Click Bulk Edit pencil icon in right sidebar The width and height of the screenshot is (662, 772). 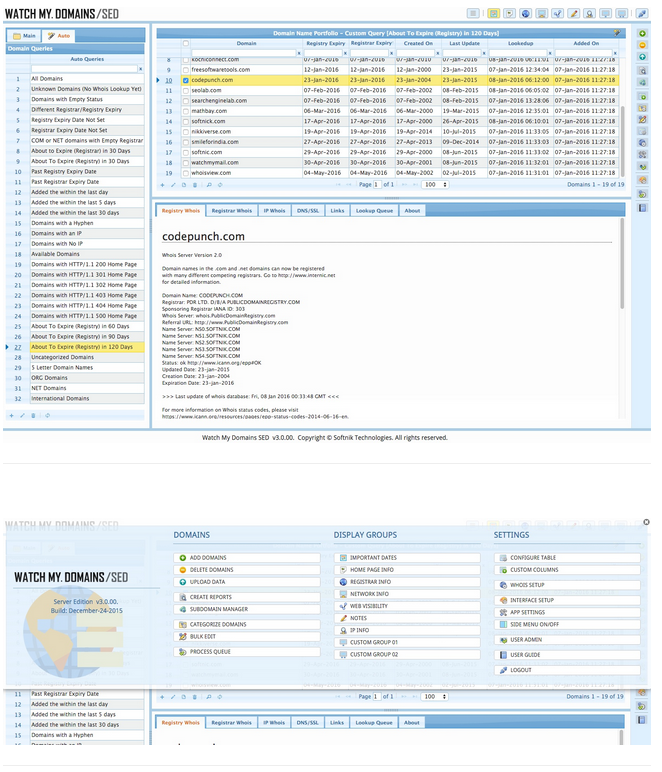point(642,120)
